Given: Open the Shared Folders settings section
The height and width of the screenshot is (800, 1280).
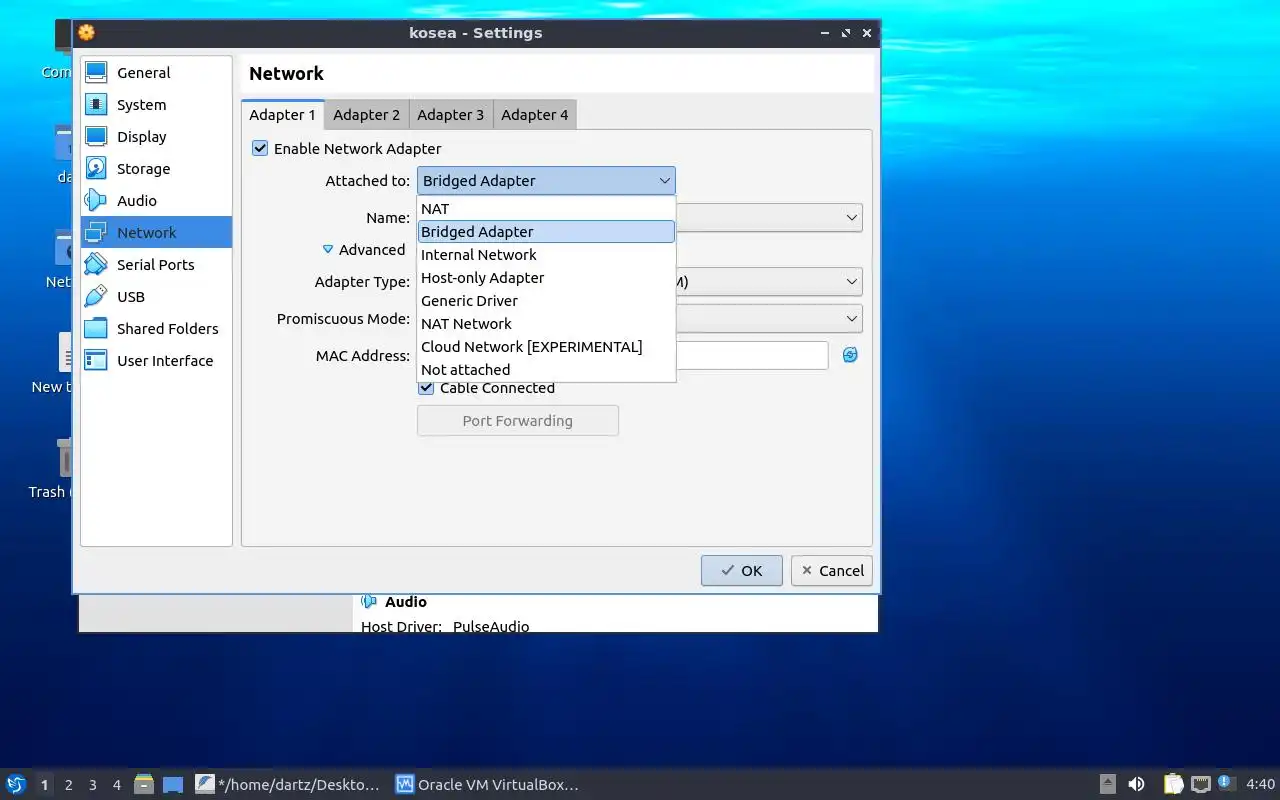Looking at the screenshot, I should point(156,329).
